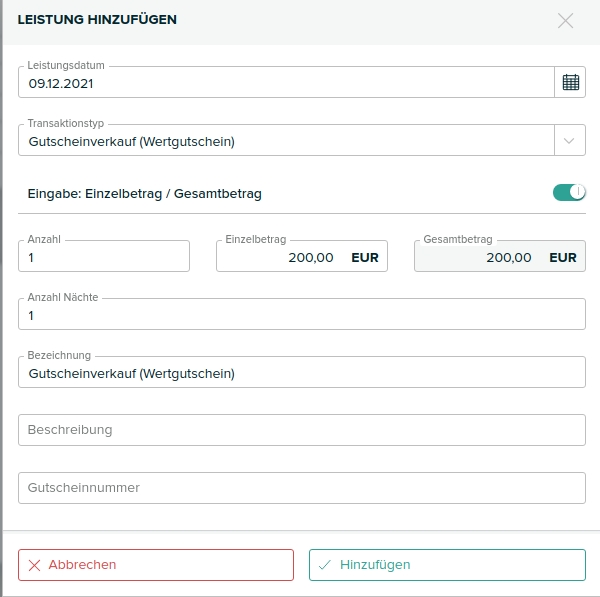Focus the Gutscheinnummer input field

pyautogui.click(x=301, y=488)
